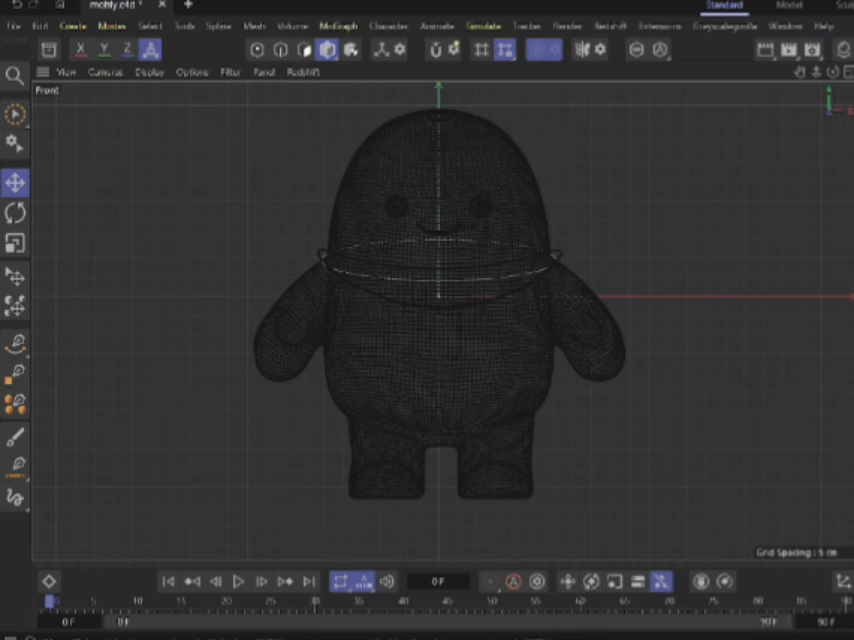The image size is (854, 640).
Task: Select the Scale tool
Action: (x=15, y=243)
